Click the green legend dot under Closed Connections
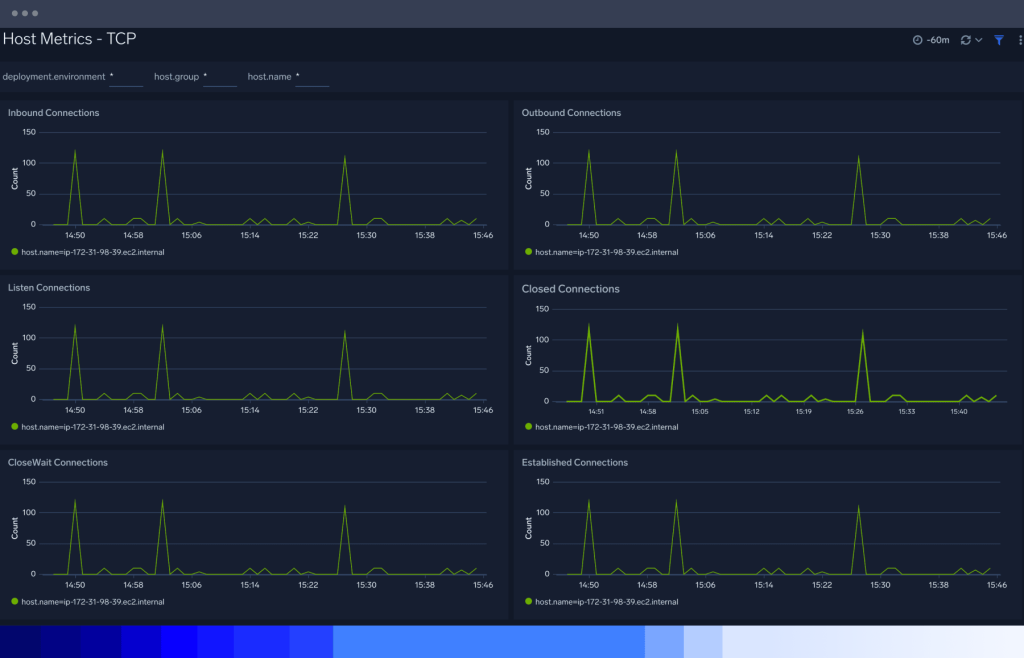Screen dimensions: 1024x658 tap(528, 427)
